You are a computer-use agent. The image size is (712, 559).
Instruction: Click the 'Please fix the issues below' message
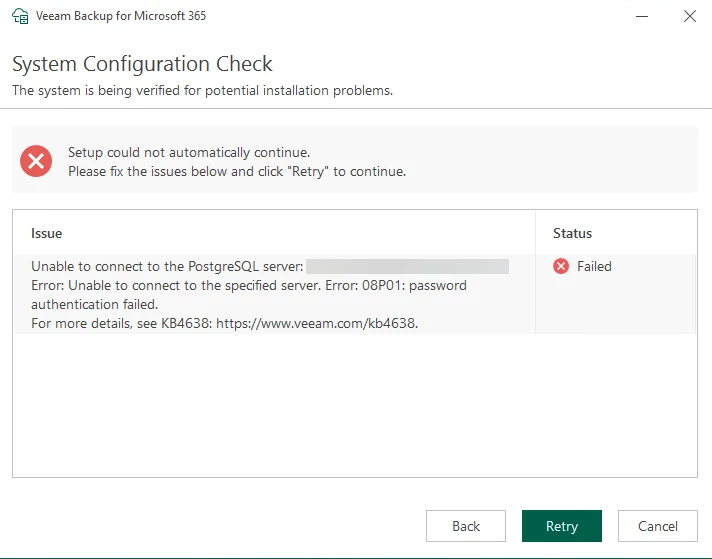point(237,171)
